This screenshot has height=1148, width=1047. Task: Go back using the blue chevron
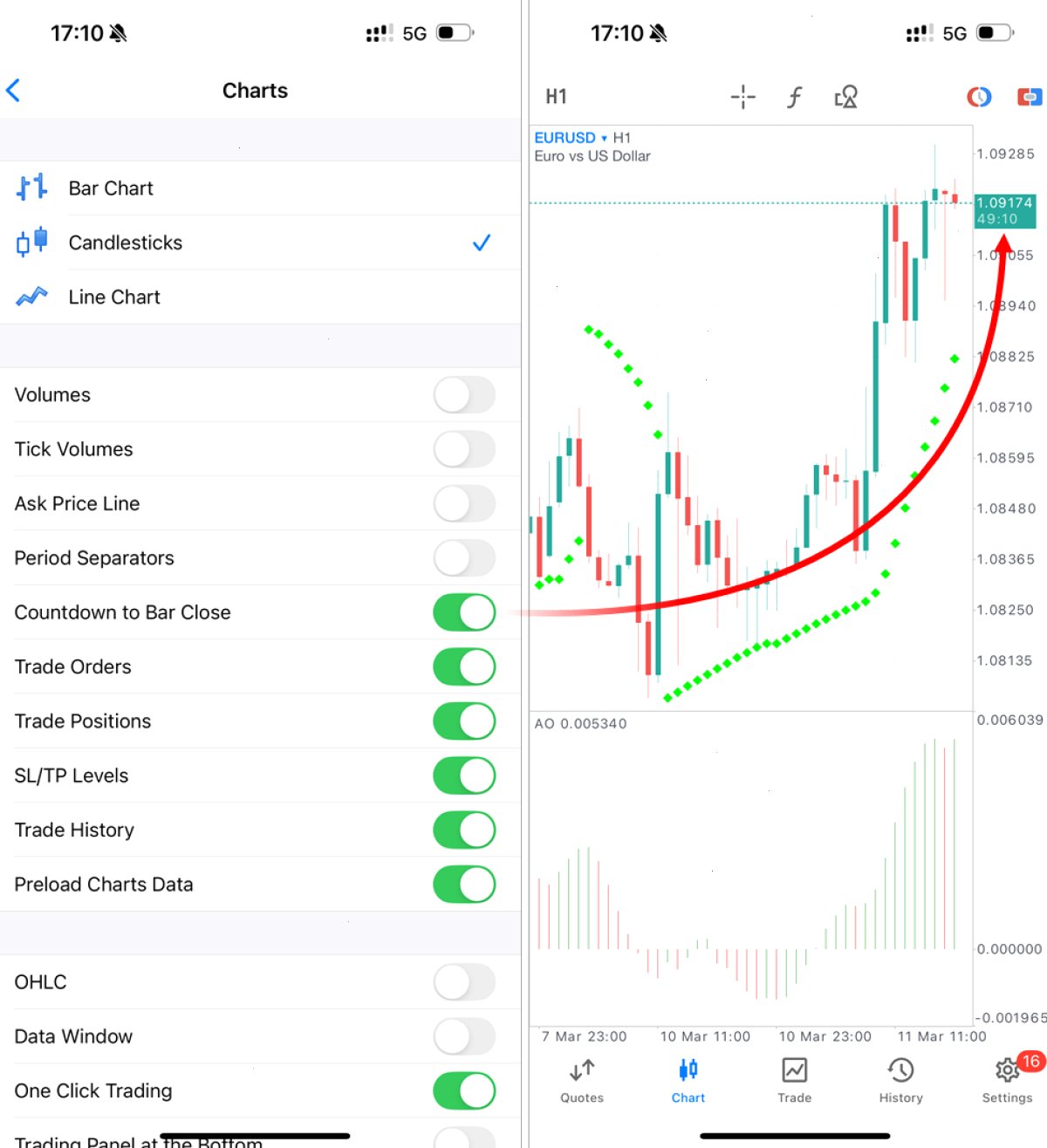point(13,90)
